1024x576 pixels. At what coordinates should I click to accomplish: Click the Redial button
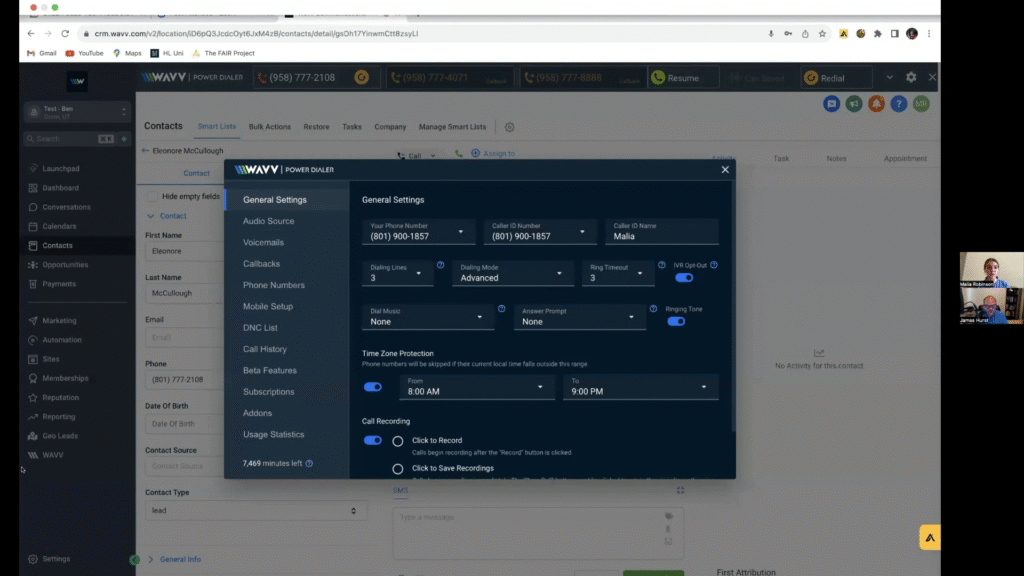coord(836,78)
